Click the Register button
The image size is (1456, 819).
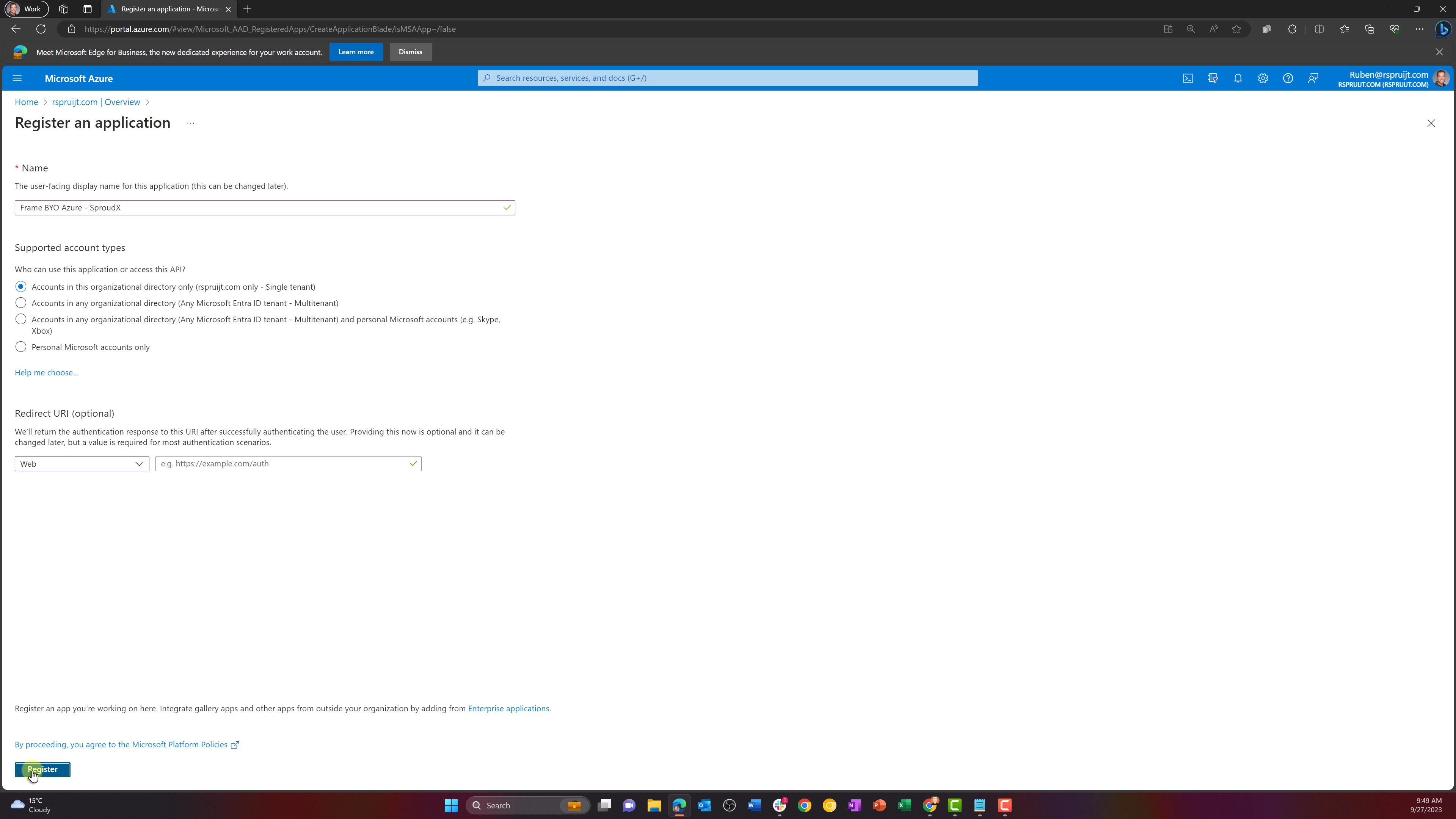42,769
